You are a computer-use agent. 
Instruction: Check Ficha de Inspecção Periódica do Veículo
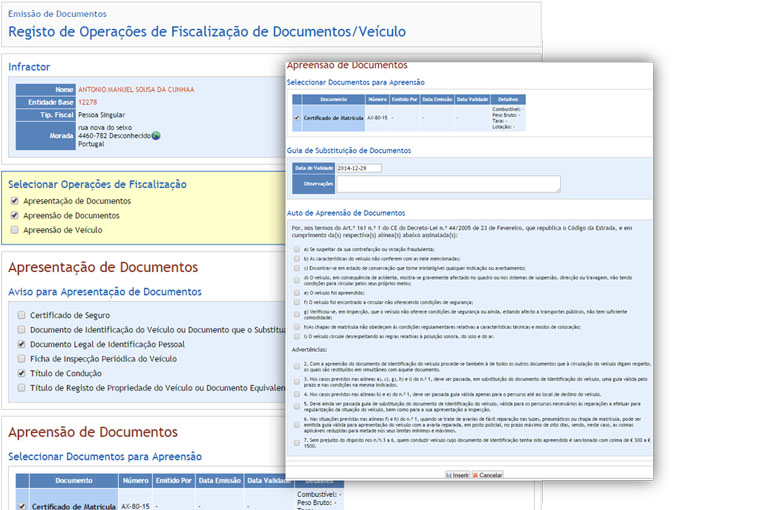pos(21,358)
